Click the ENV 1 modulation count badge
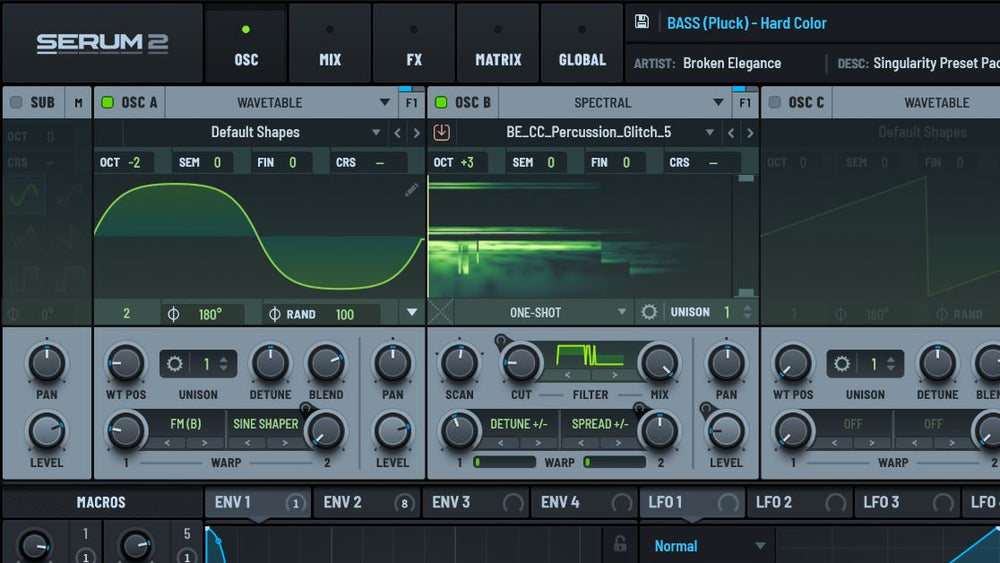This screenshot has width=1000, height=563. point(295,503)
